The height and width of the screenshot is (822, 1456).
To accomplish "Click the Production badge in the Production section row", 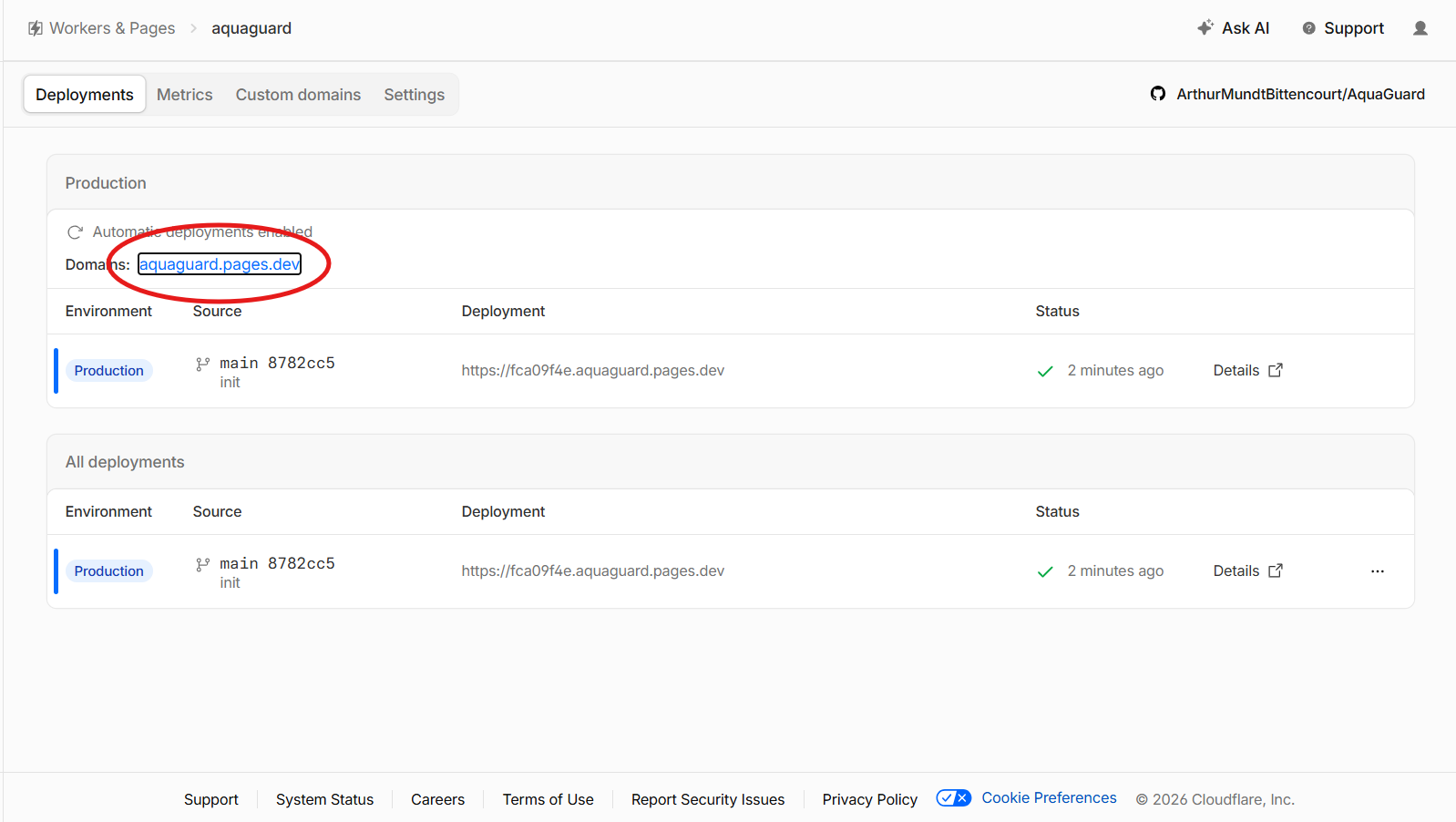I will tap(109, 371).
